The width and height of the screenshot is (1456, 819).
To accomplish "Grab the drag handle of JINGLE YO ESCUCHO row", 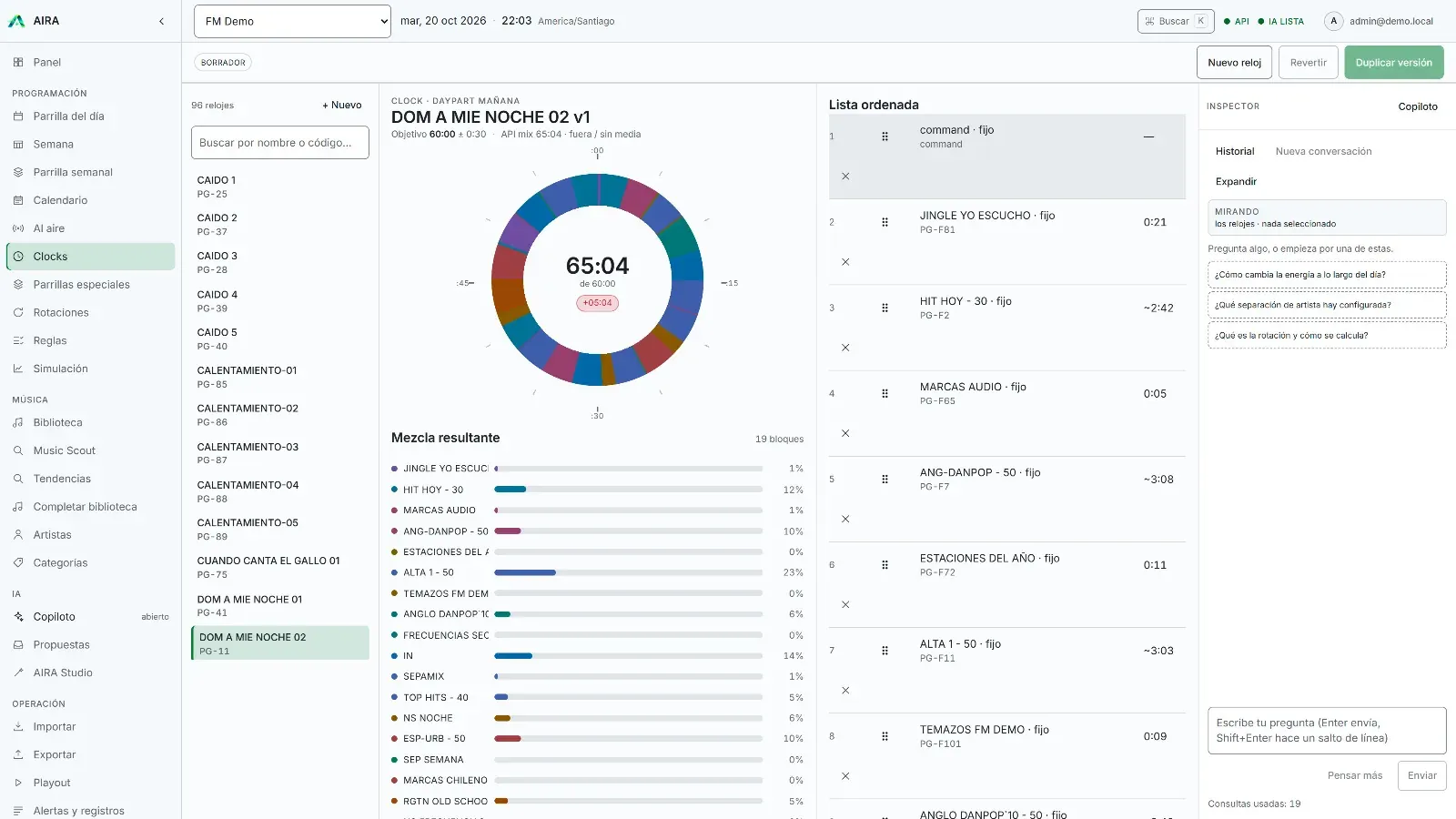I will (x=885, y=222).
